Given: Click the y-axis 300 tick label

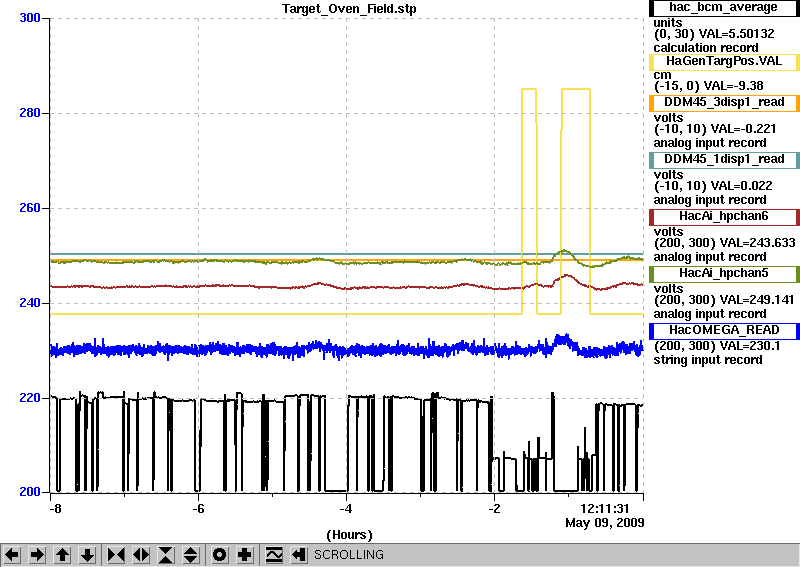Looking at the screenshot, I should click(30, 18).
